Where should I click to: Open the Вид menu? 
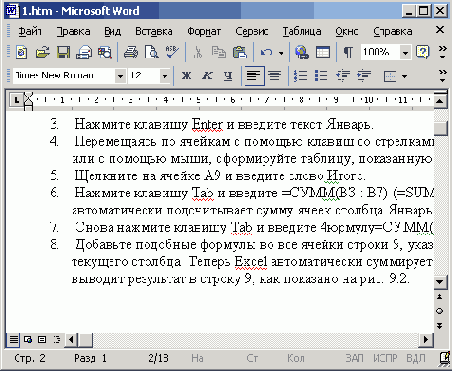pos(112,31)
